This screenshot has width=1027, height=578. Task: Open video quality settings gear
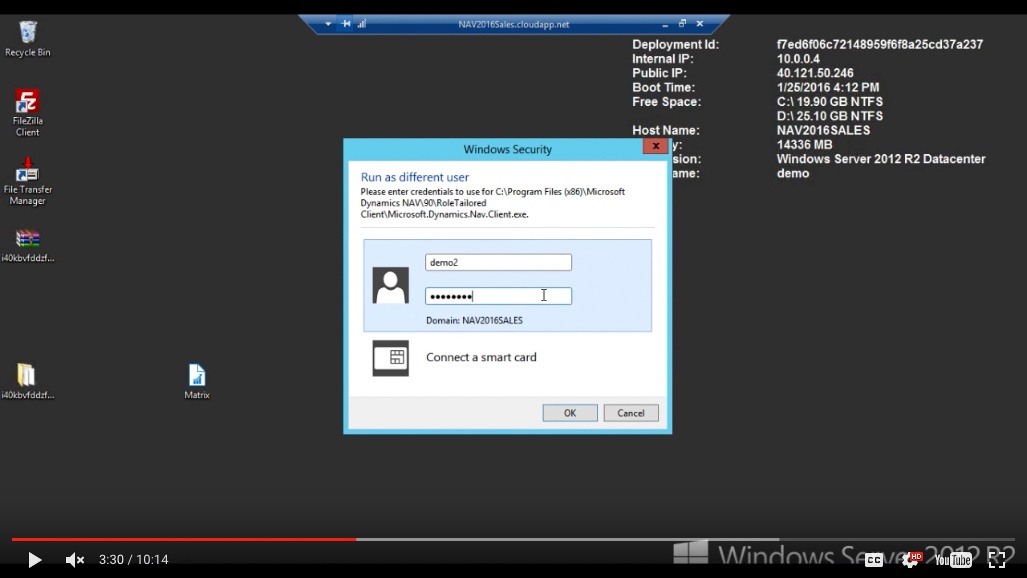(911, 560)
